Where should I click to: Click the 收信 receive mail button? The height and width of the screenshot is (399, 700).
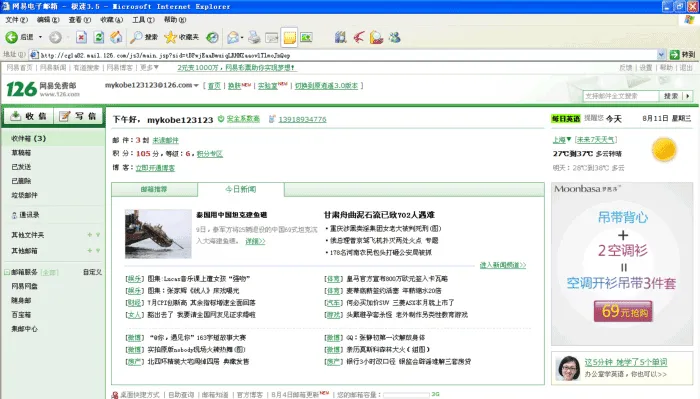(29, 116)
